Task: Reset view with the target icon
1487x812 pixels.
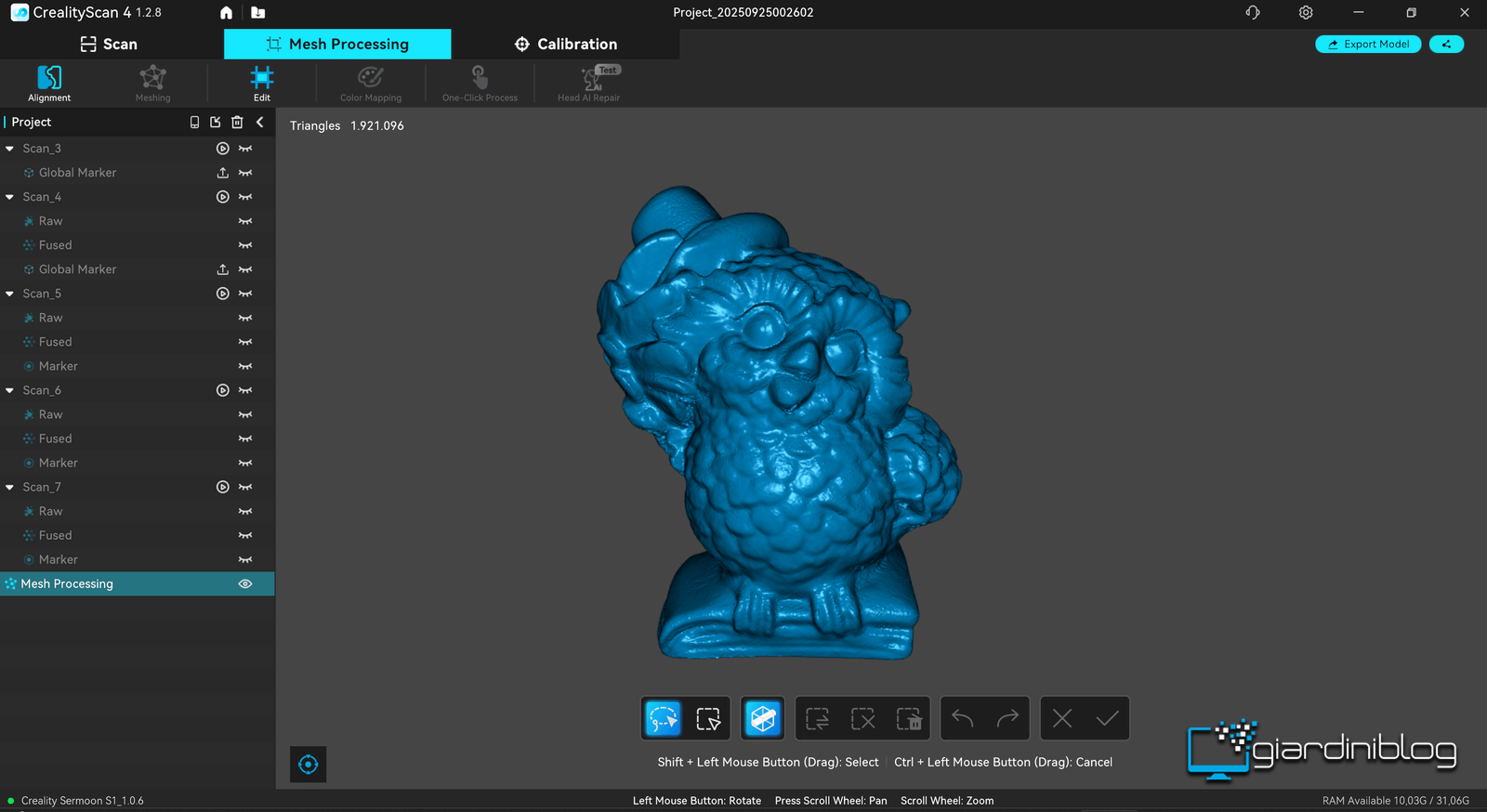Action: (309, 765)
